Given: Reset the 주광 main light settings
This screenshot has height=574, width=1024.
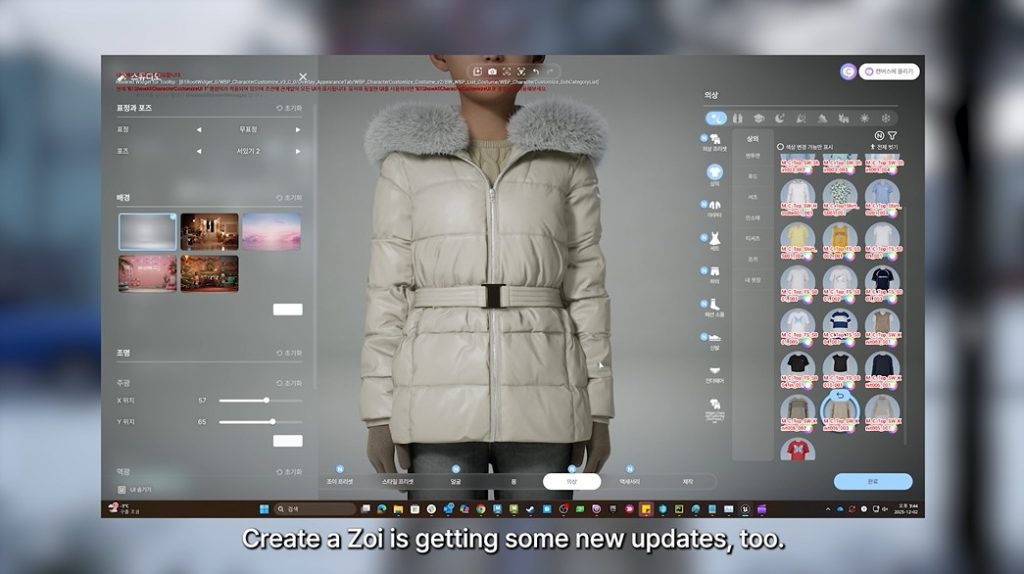Looking at the screenshot, I should coord(289,383).
